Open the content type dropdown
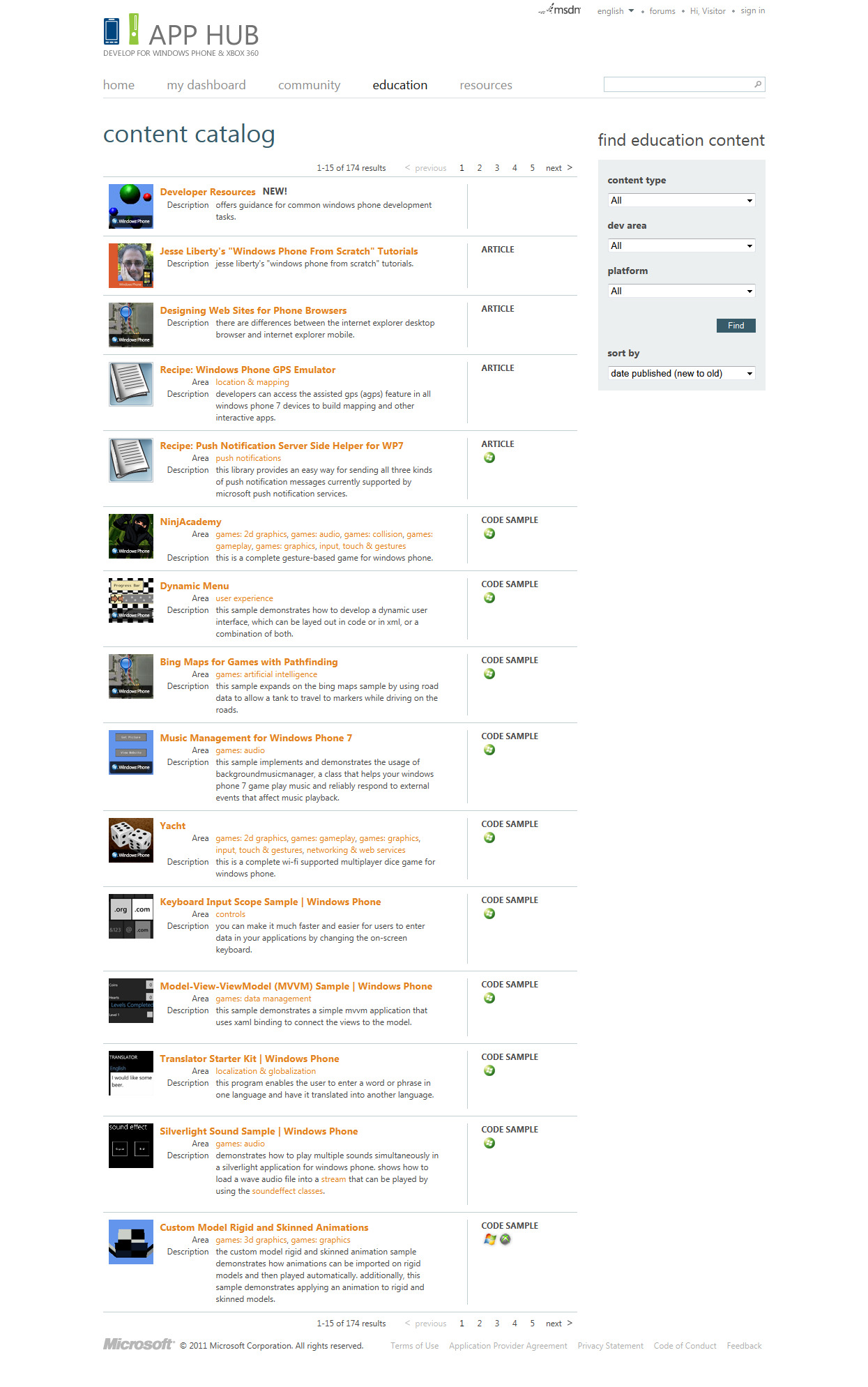This screenshot has width=868, height=1387. coord(681,201)
